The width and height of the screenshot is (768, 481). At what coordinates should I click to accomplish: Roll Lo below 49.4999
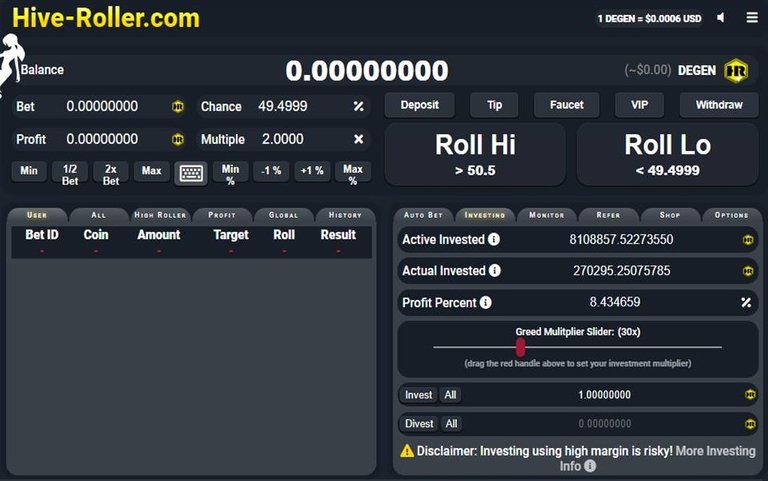click(x=668, y=155)
